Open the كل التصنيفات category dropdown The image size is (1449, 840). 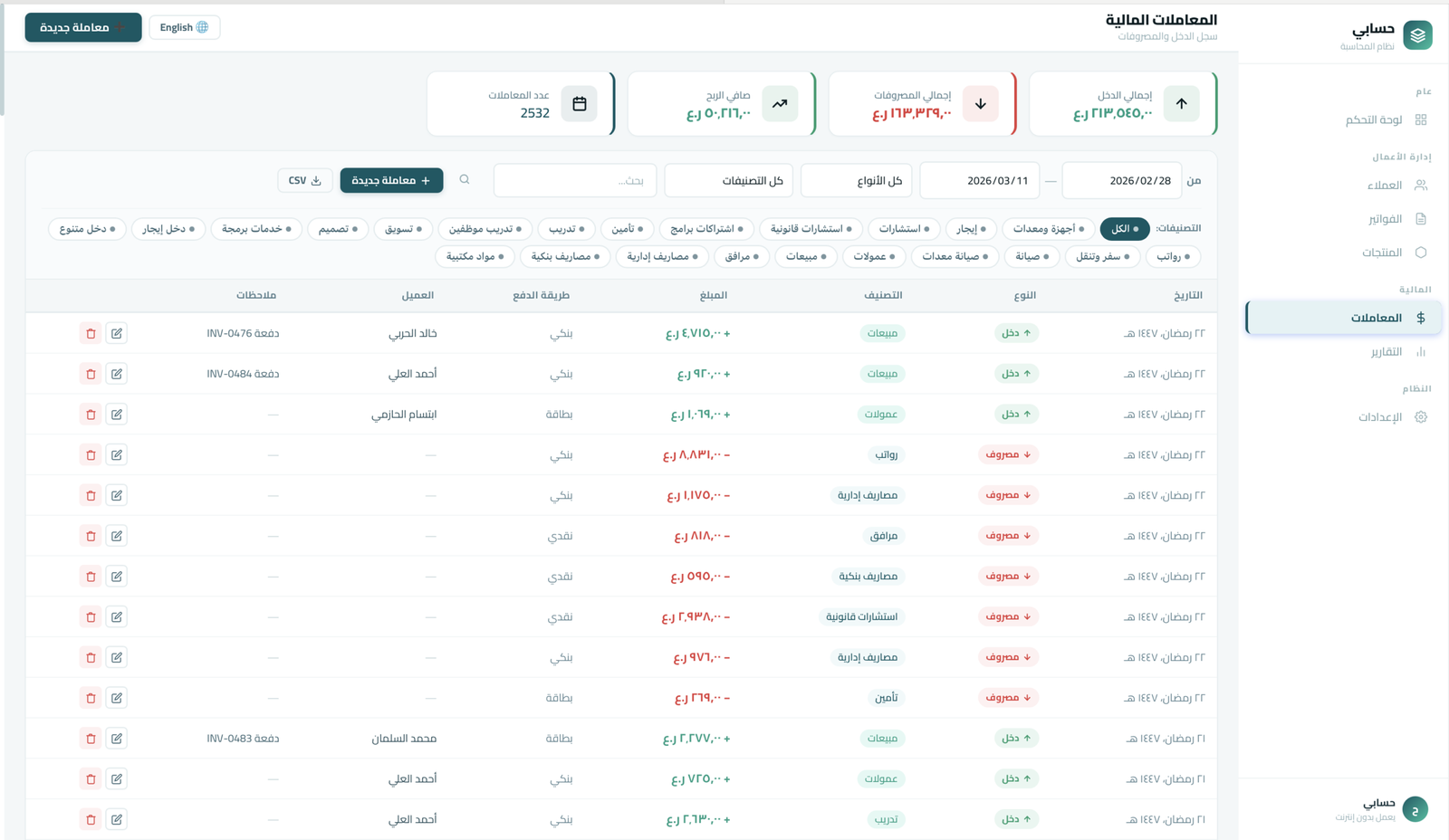[x=729, y=181]
